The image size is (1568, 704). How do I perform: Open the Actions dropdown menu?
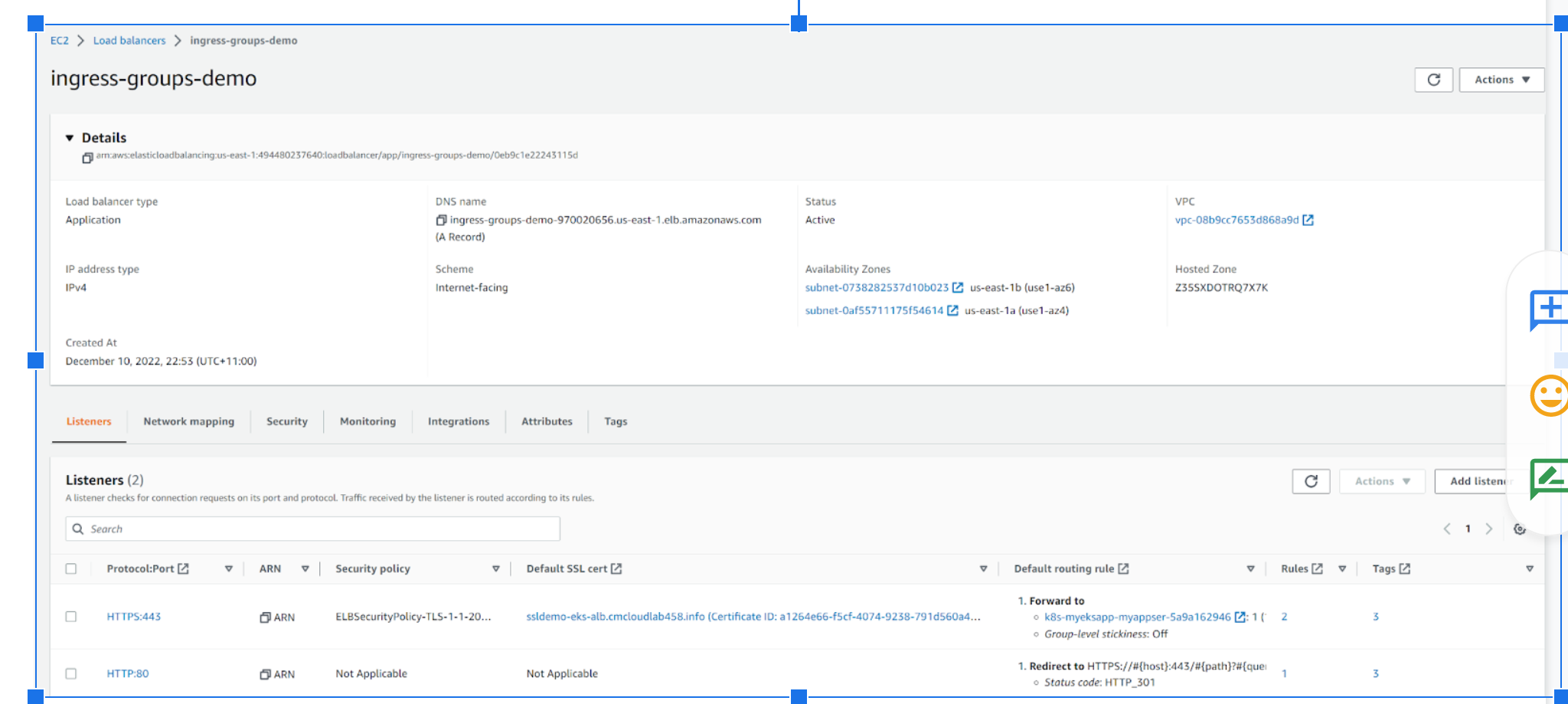click(1501, 80)
